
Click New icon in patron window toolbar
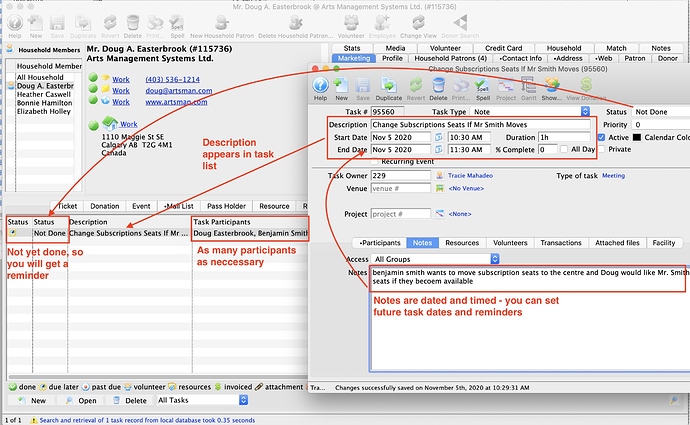tap(36, 23)
